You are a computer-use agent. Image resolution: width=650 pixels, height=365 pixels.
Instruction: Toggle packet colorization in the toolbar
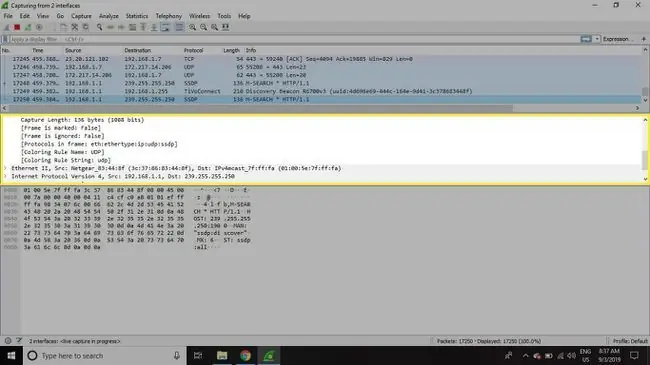tap(179, 27)
